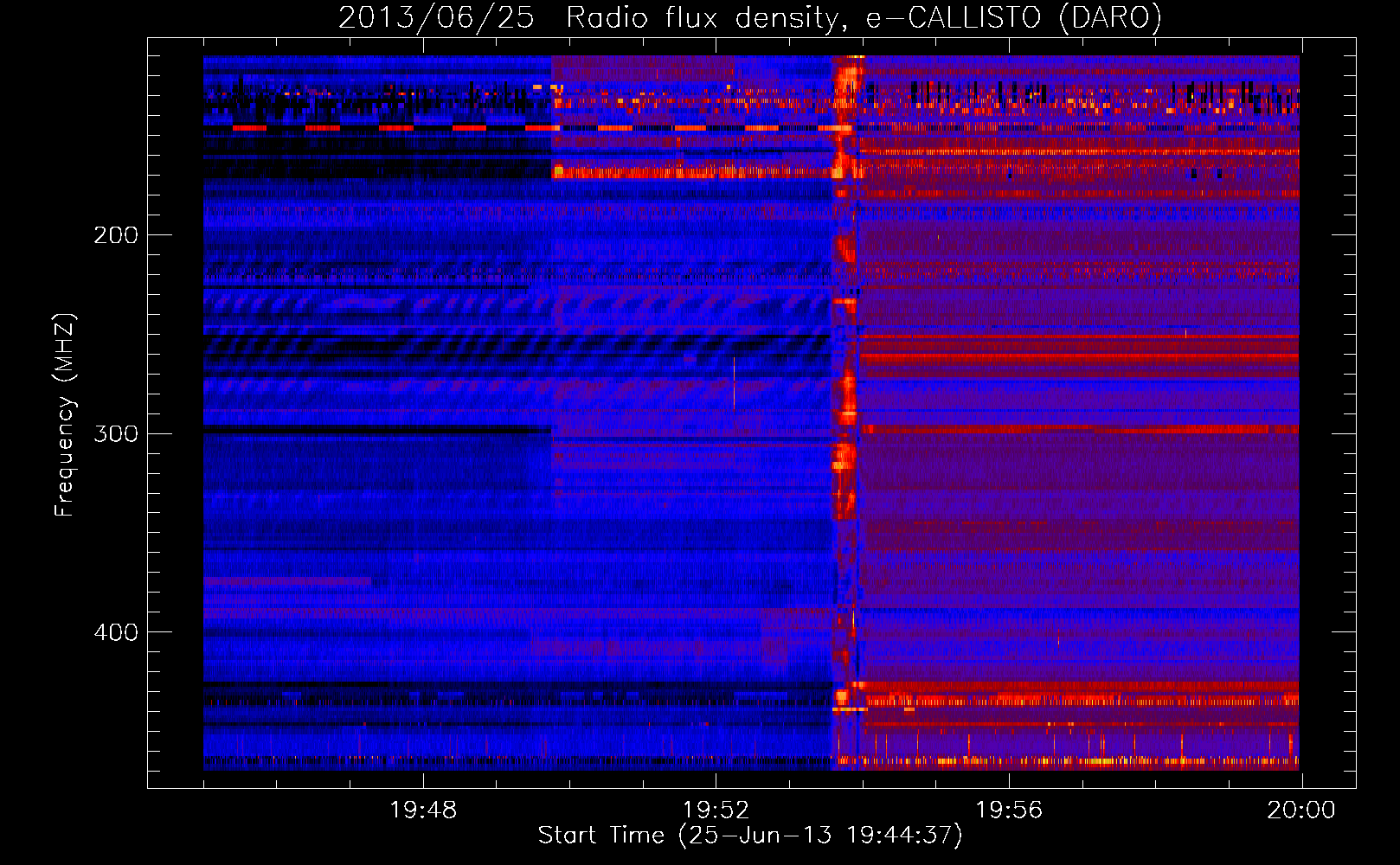Click the 'Frequency (MHZ)' axis label
Image resolution: width=1400 pixels, height=865 pixels.
point(65,414)
